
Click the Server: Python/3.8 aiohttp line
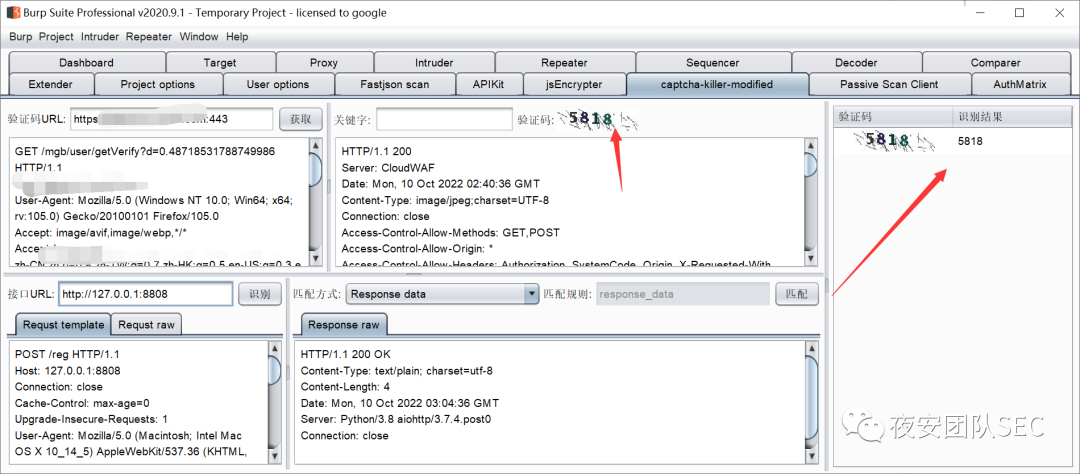coord(398,419)
